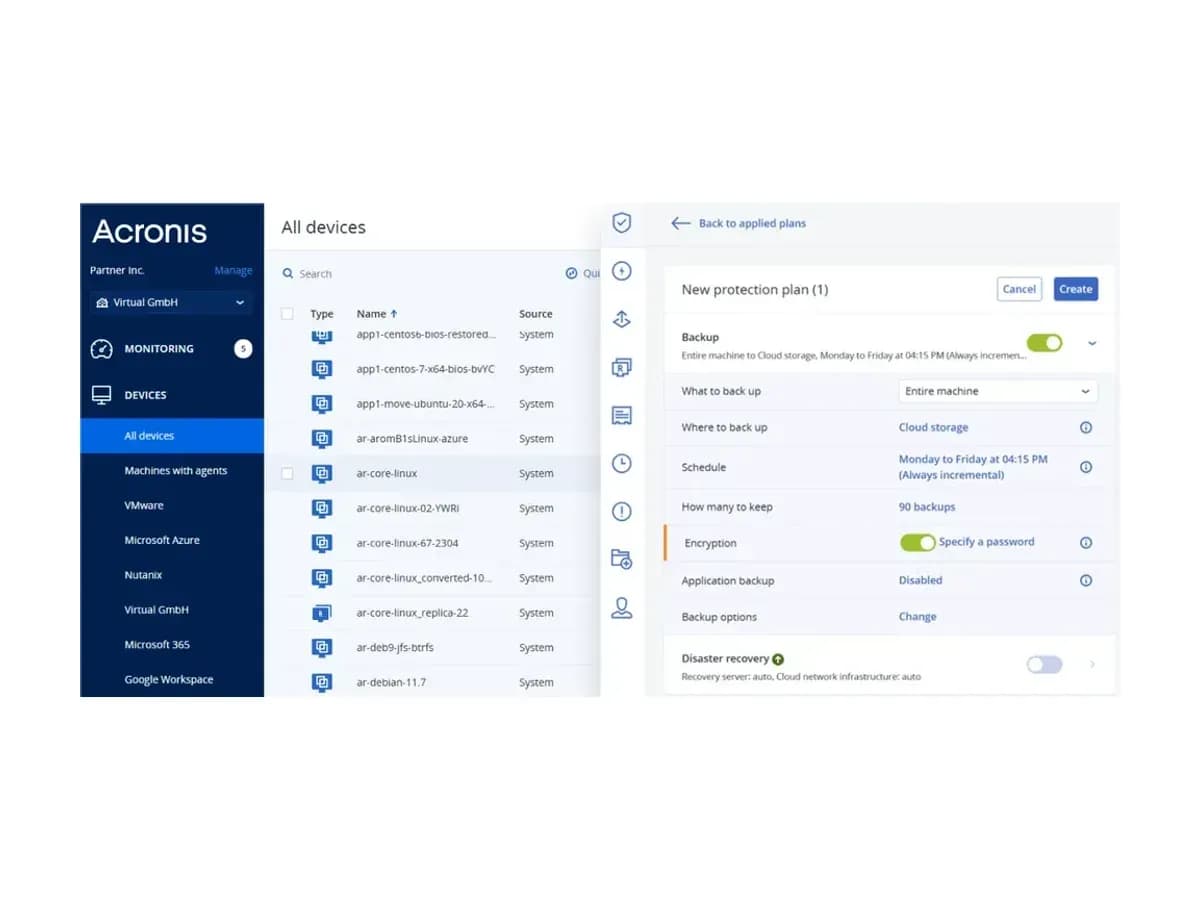The width and height of the screenshot is (1200, 900).
Task: Click the green upgrade icon beside Disaster recovery
Action: 778,659
